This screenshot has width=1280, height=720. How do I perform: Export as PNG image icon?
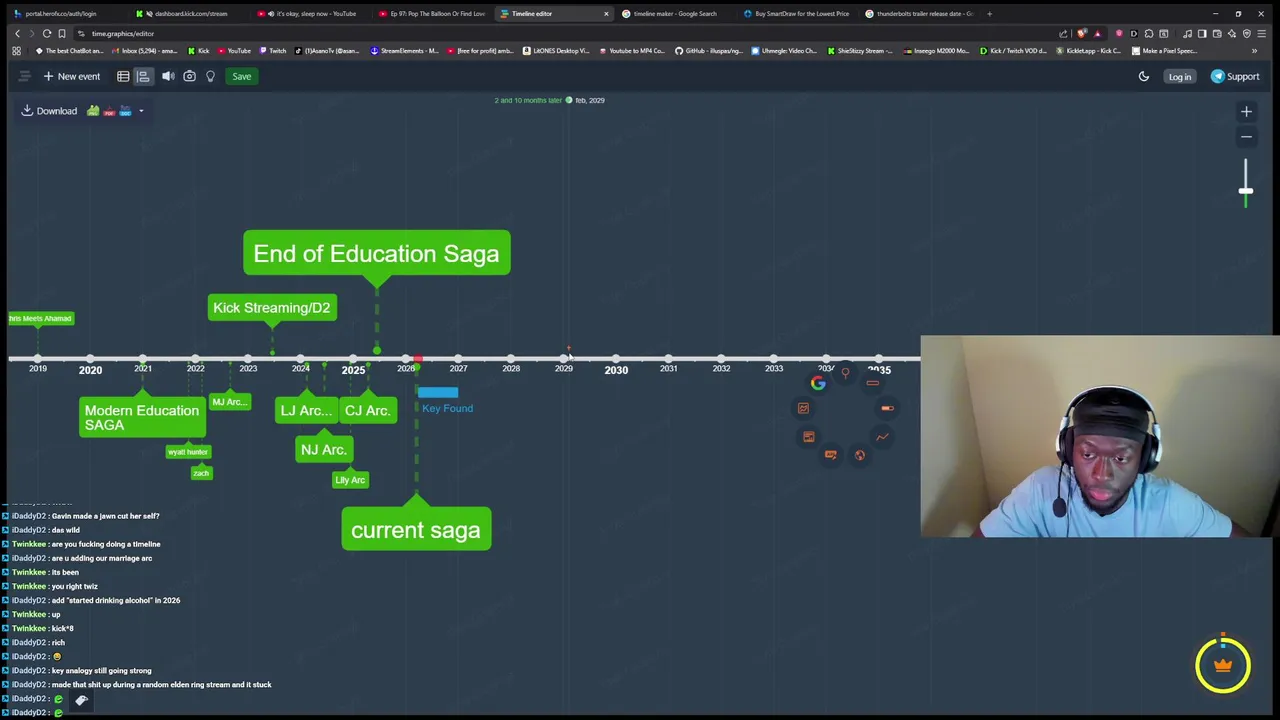click(x=93, y=111)
